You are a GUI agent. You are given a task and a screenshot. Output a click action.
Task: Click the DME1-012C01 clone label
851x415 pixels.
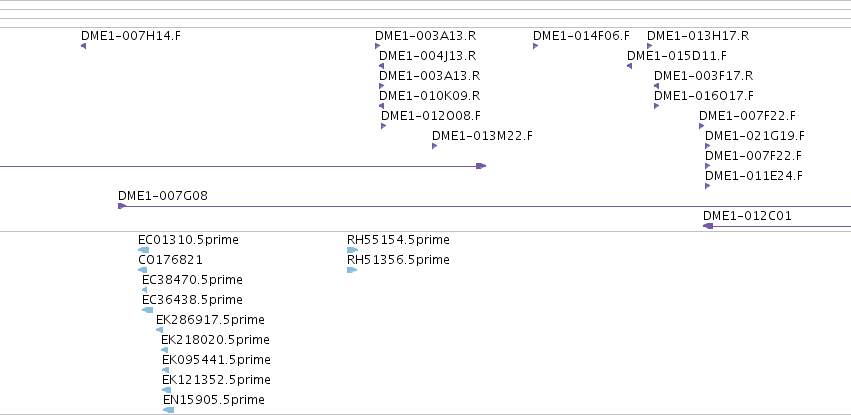tap(747, 216)
